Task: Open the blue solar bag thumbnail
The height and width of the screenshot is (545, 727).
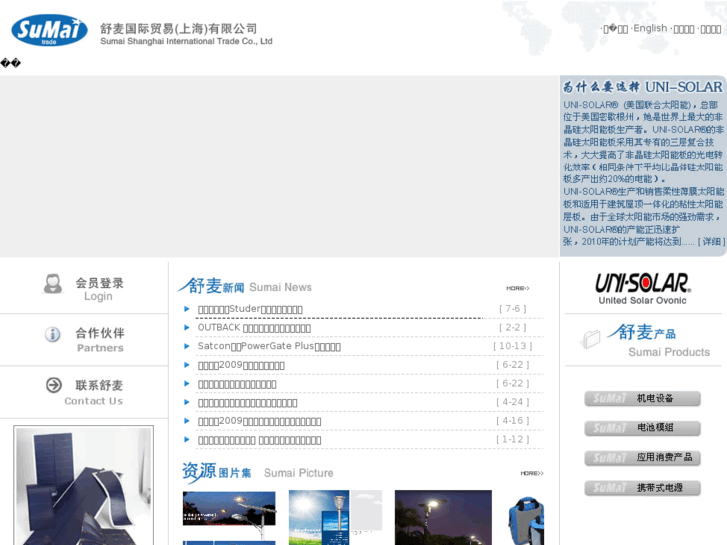Action: (526, 520)
